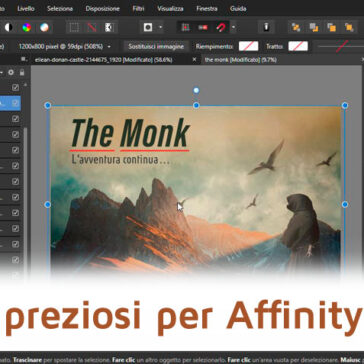
Task: Click the top-right corner selection handle
Action: 345,105
